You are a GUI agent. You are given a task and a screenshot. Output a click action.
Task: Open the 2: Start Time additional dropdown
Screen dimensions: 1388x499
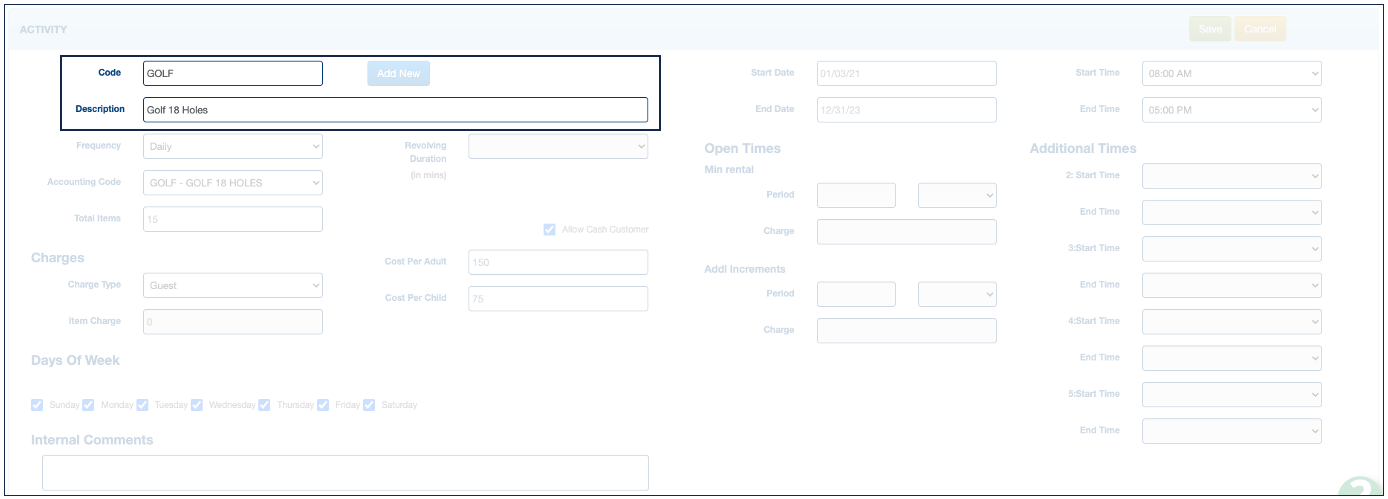pos(1231,176)
